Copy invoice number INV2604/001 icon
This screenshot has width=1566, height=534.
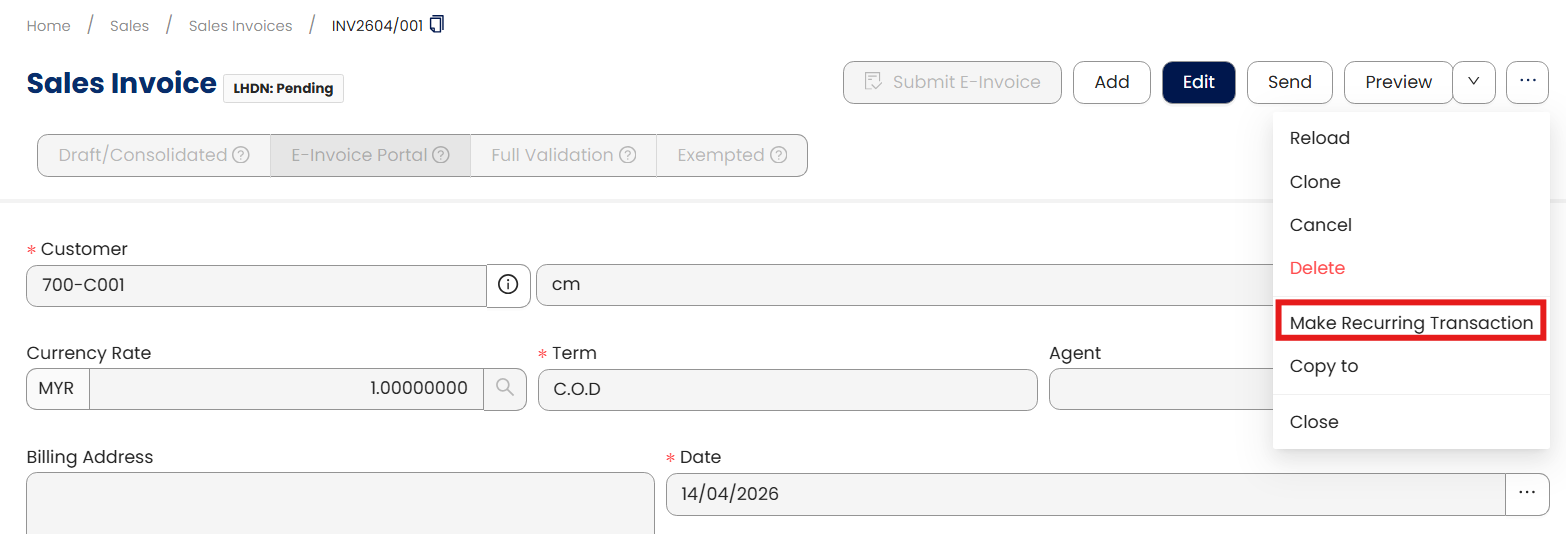click(437, 25)
